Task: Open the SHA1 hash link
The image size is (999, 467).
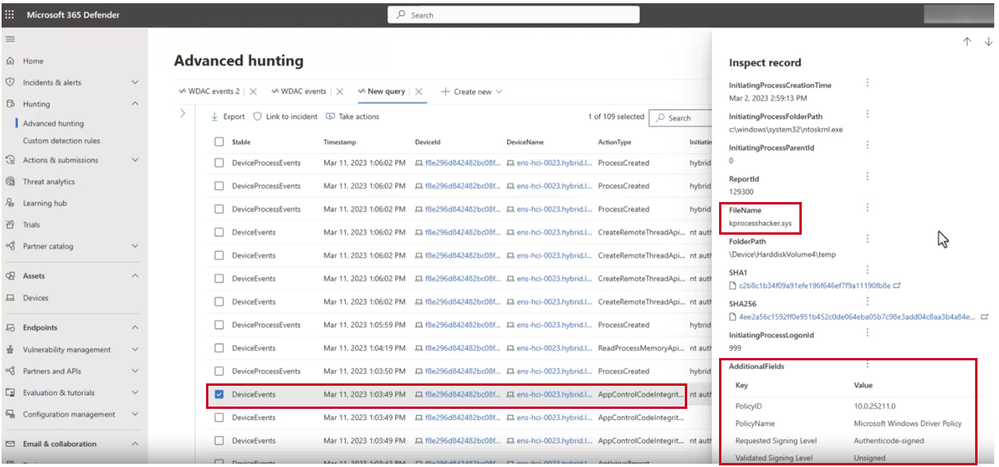Action: 815,286
